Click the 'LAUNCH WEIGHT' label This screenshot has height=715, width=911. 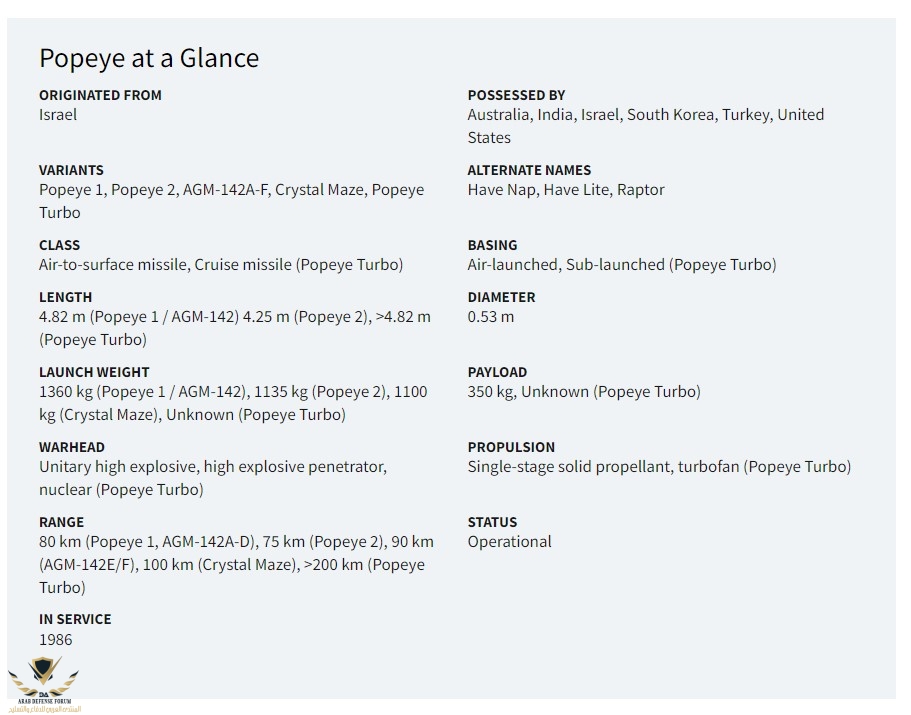[x=94, y=372]
